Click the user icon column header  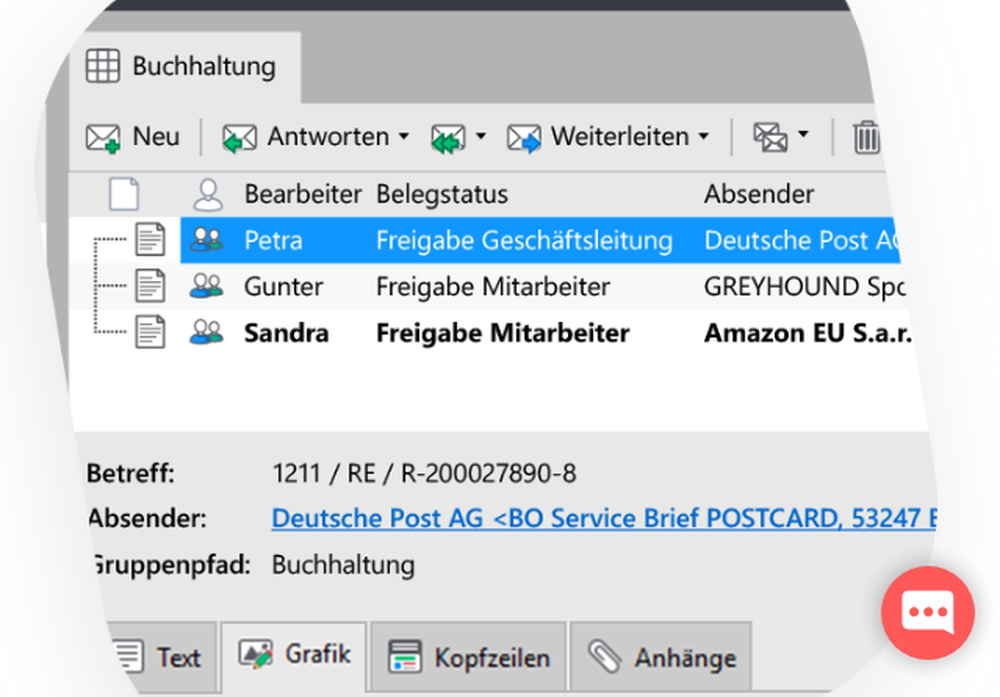click(x=208, y=194)
